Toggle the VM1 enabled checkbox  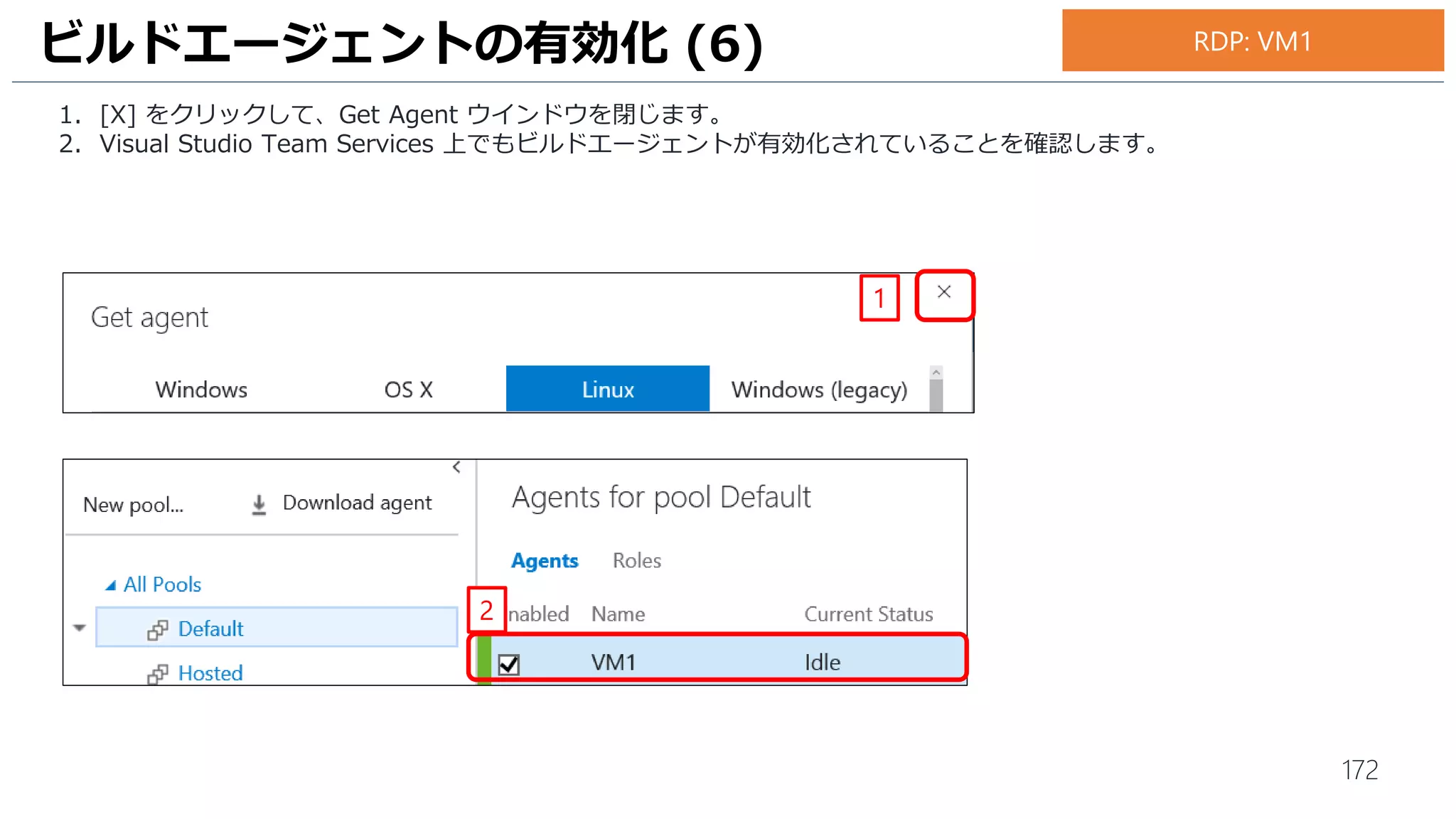click(x=509, y=664)
